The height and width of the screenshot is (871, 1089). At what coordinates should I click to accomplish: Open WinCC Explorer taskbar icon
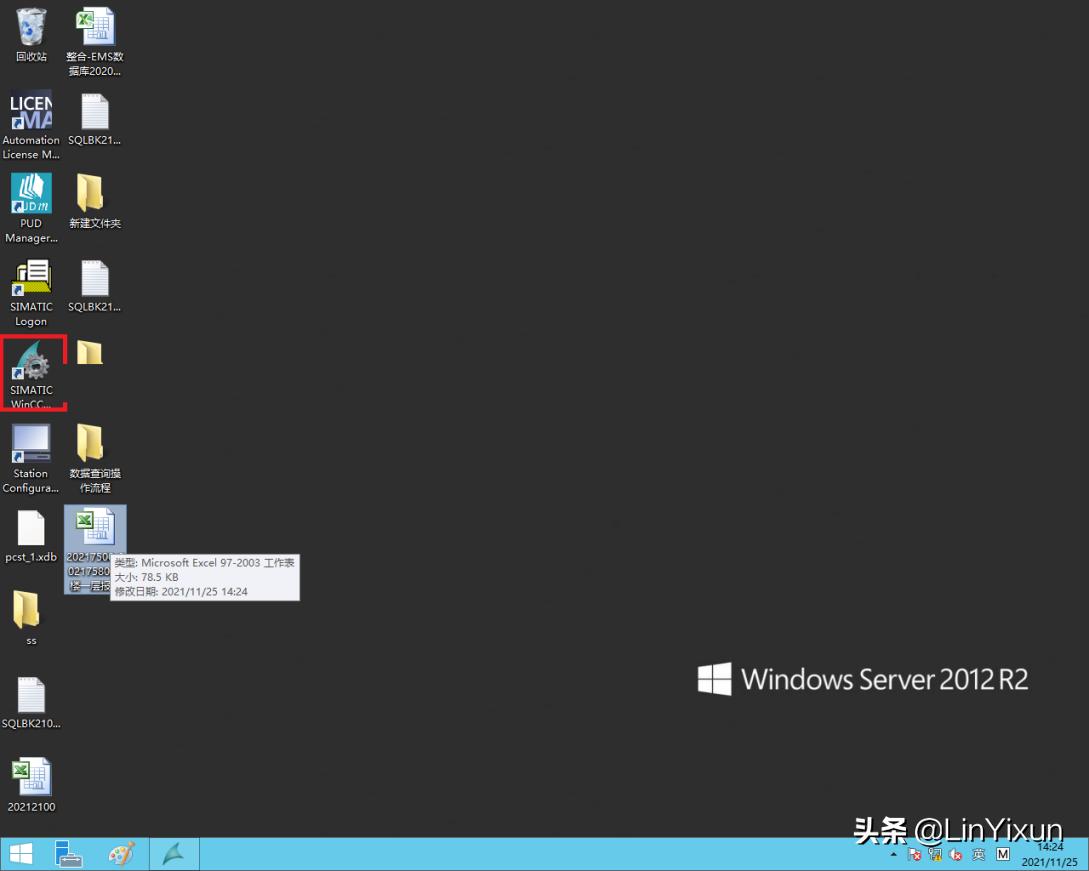point(174,854)
